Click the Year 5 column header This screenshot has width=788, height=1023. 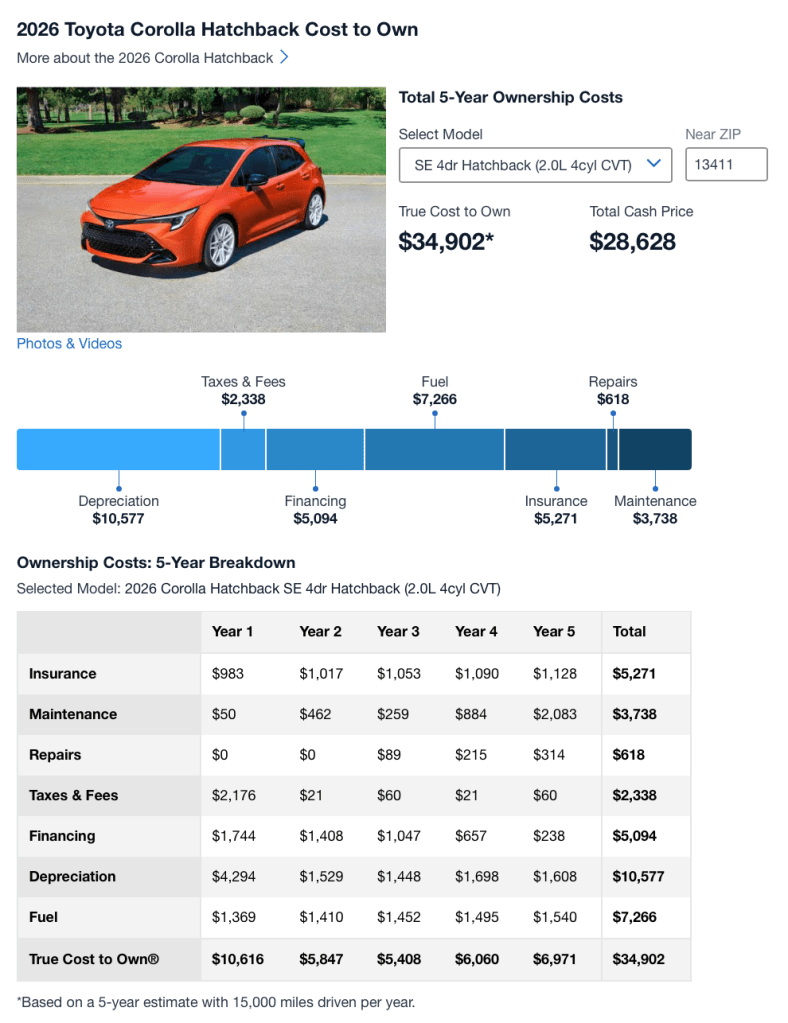click(x=554, y=632)
